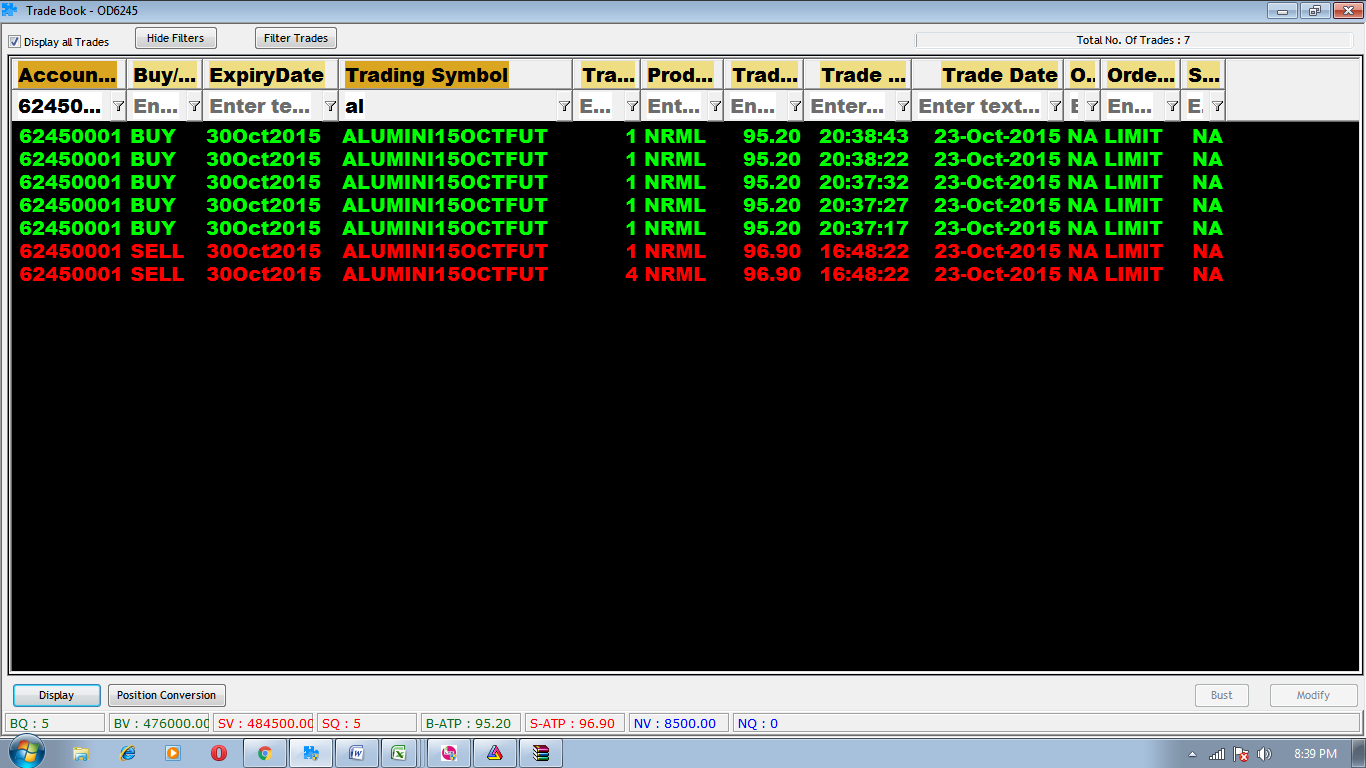1366x768 pixels.
Task: Switch to Google Chrome in the taskbar
Action: (265, 753)
